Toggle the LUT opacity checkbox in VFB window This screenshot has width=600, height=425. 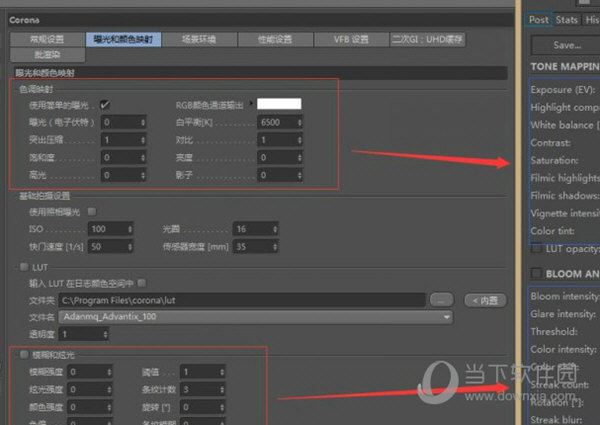536,249
